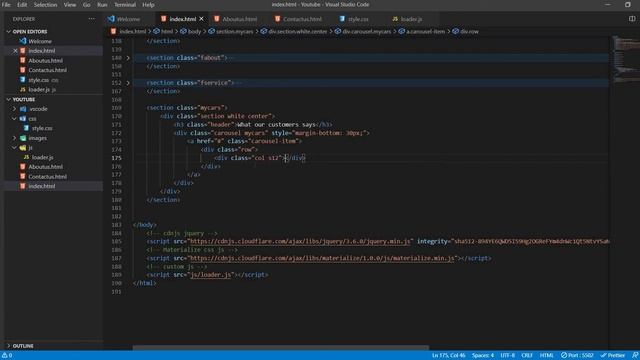Open the materialize.min.js CDN URL
Image resolution: width=640 pixels, height=360 pixels.
coord(322,258)
